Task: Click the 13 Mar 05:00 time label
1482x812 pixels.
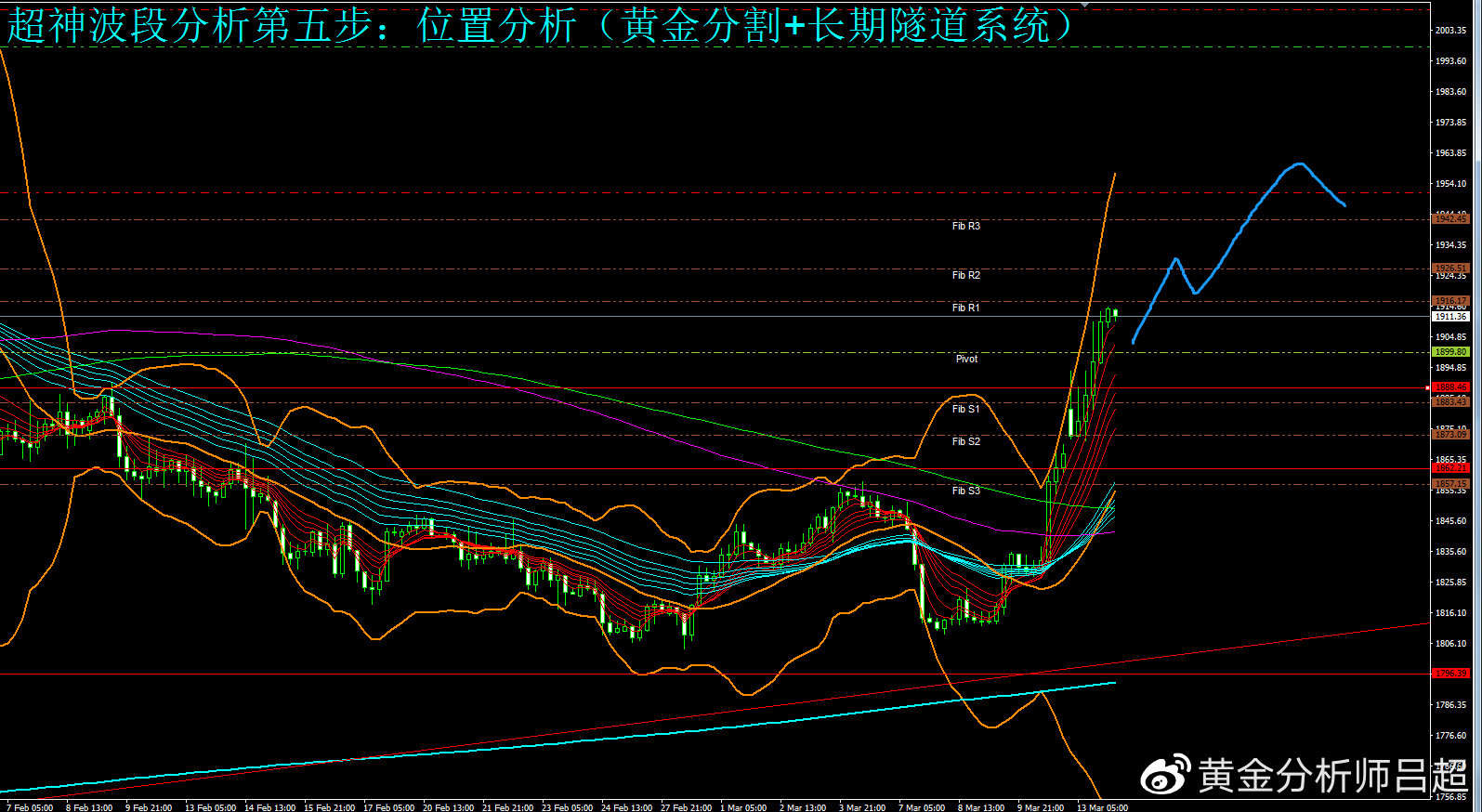Action: click(1102, 807)
